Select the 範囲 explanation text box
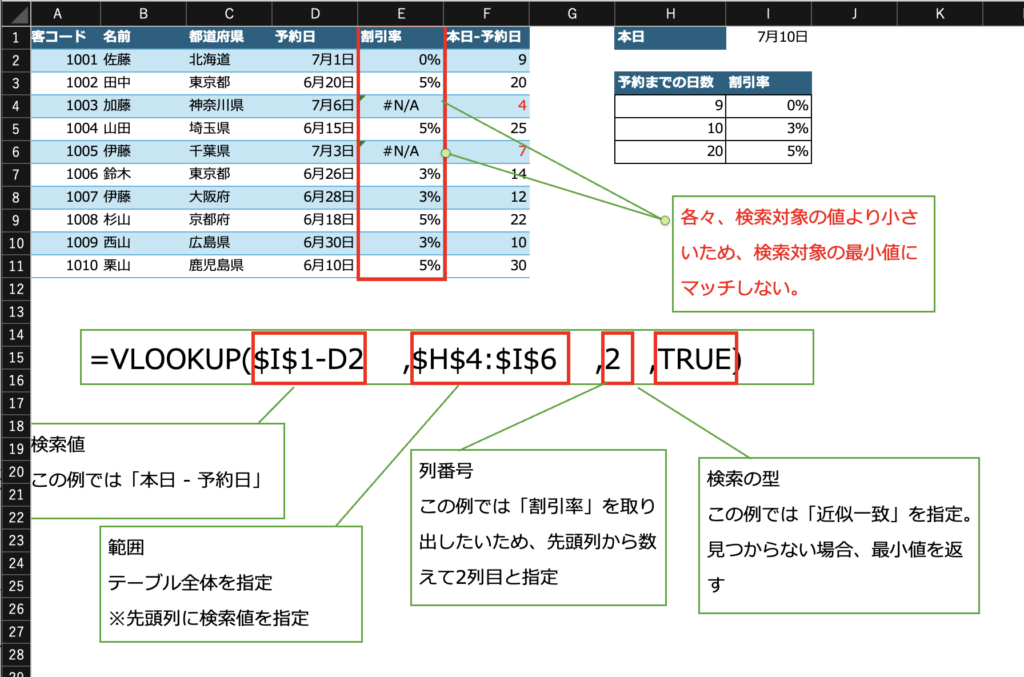The image size is (1024, 677). [230, 583]
